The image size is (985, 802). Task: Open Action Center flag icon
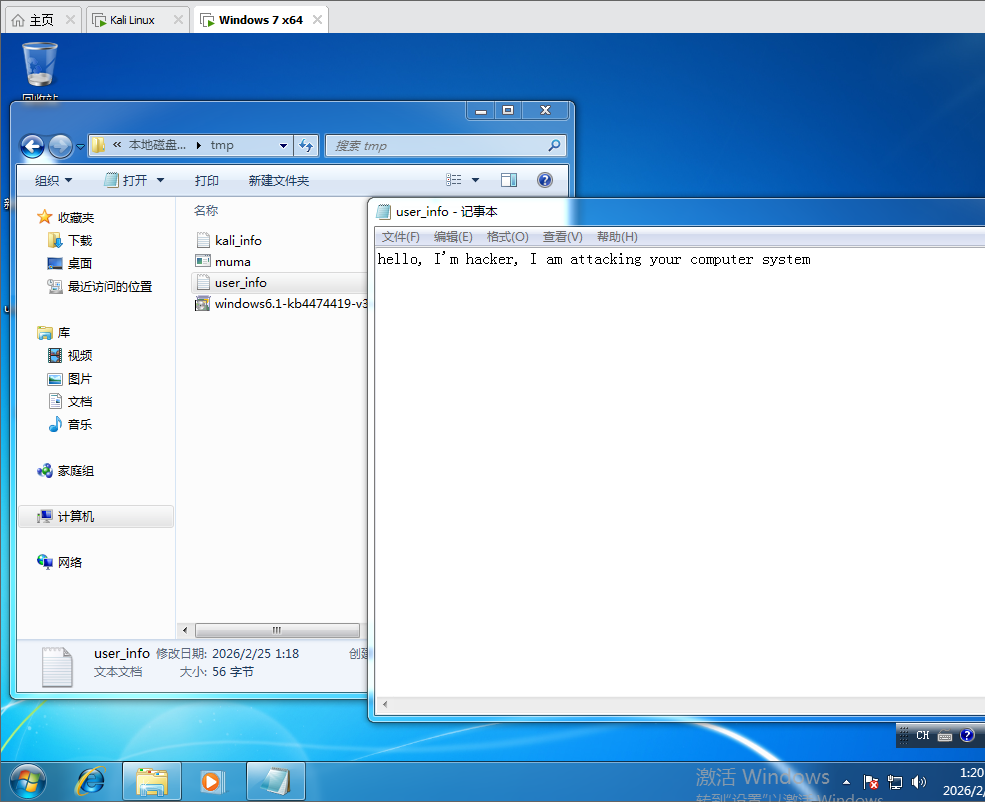click(871, 782)
